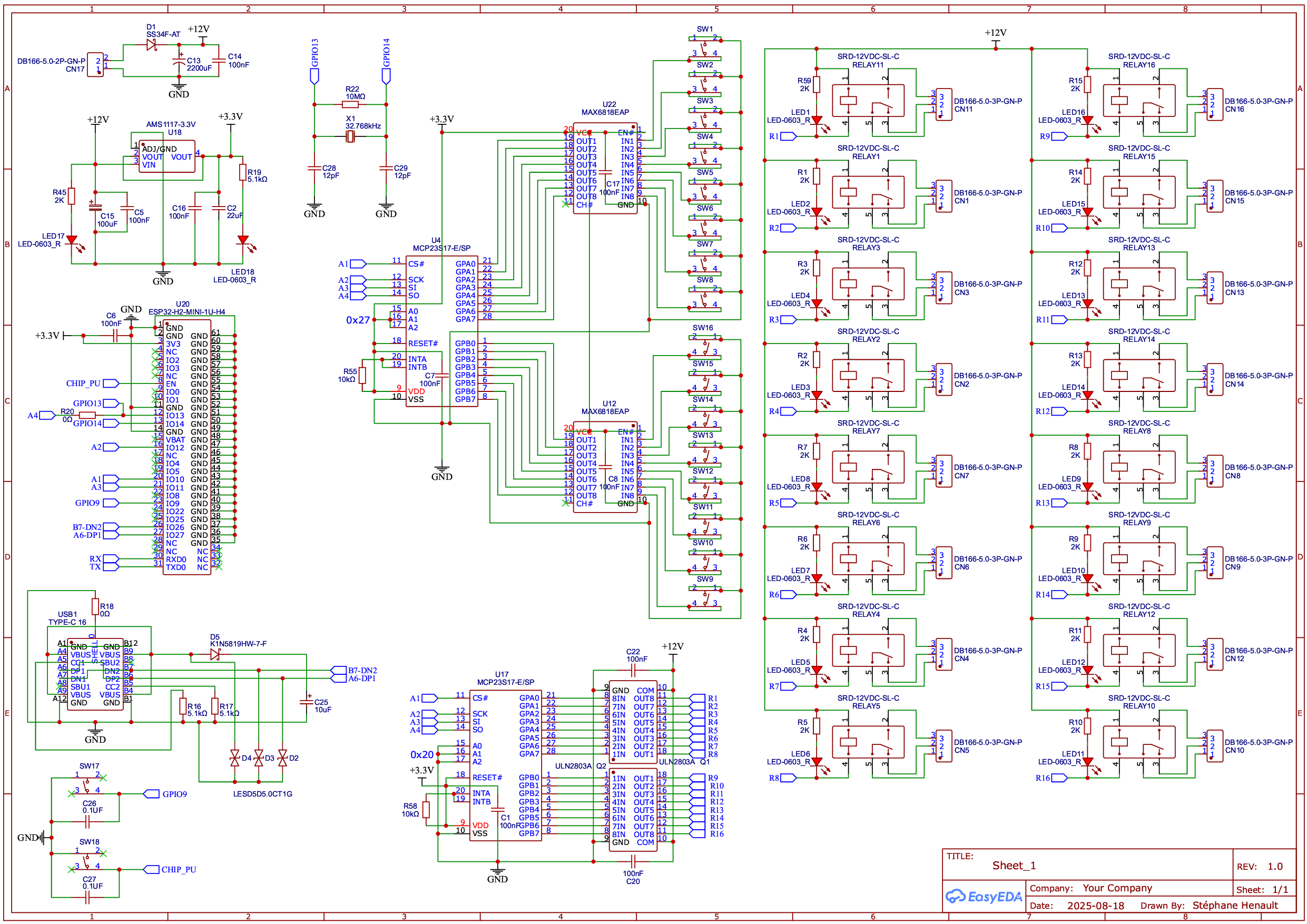
Task: Select the R22 10MΩ resistor symbol
Action: 350,105
